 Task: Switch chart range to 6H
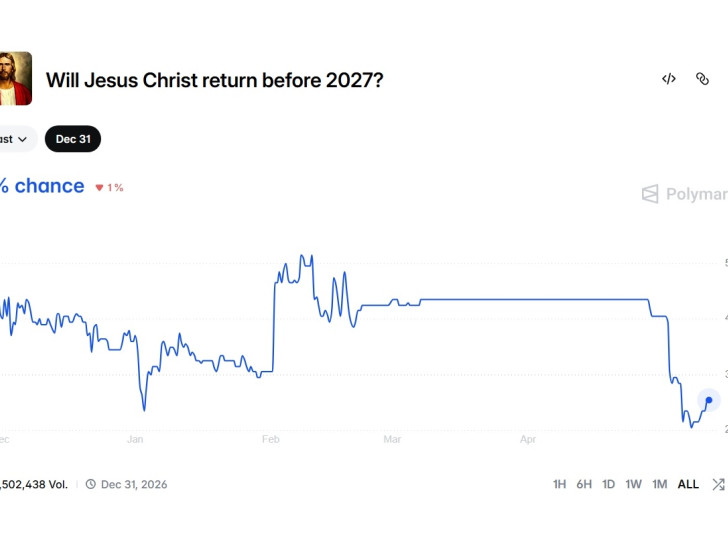click(x=584, y=484)
